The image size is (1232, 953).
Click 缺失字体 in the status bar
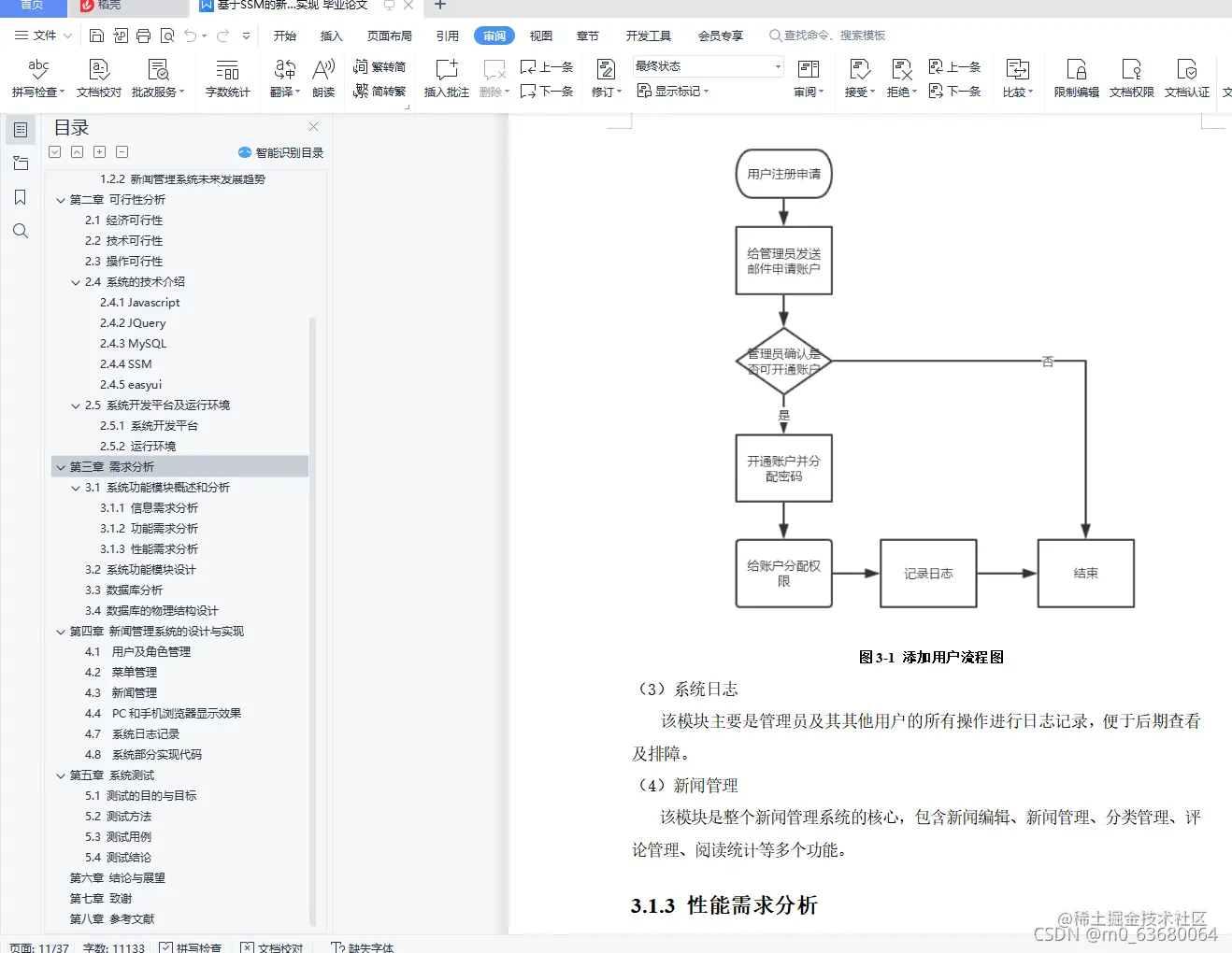[363, 946]
